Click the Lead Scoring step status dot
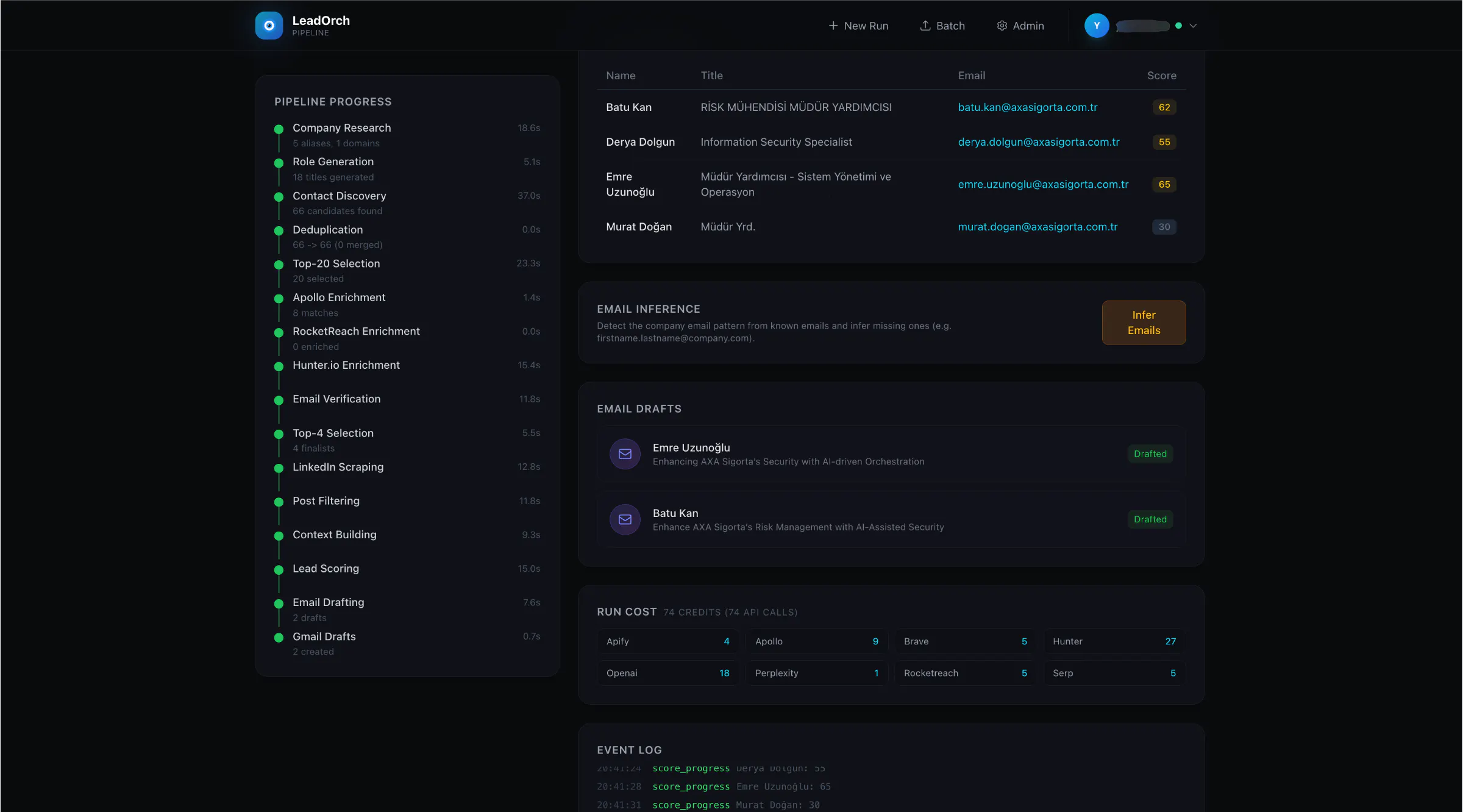This screenshot has width=1463, height=812. pyautogui.click(x=279, y=569)
